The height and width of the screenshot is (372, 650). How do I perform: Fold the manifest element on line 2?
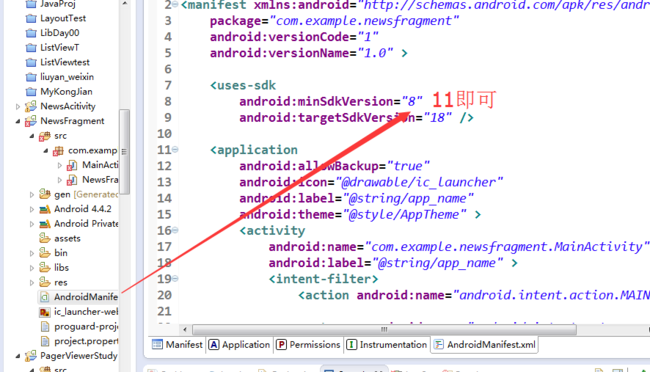pyautogui.click(x=175, y=5)
